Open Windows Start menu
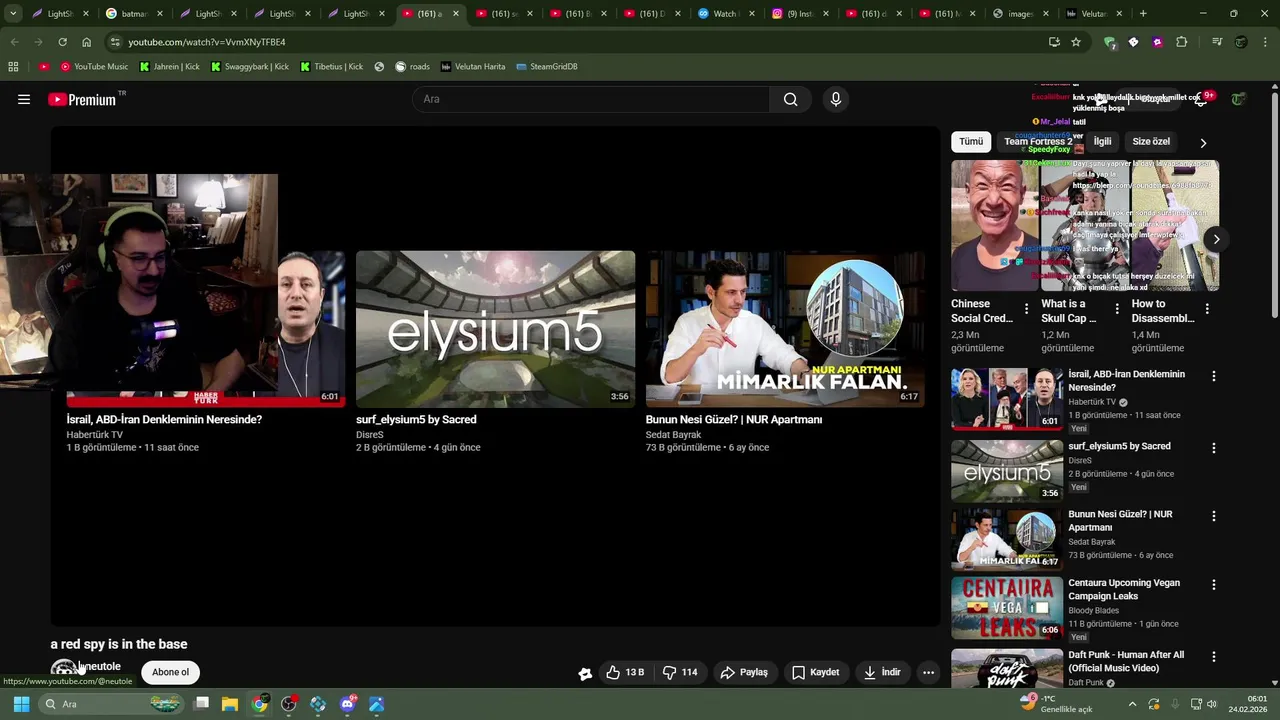 [x=21, y=704]
